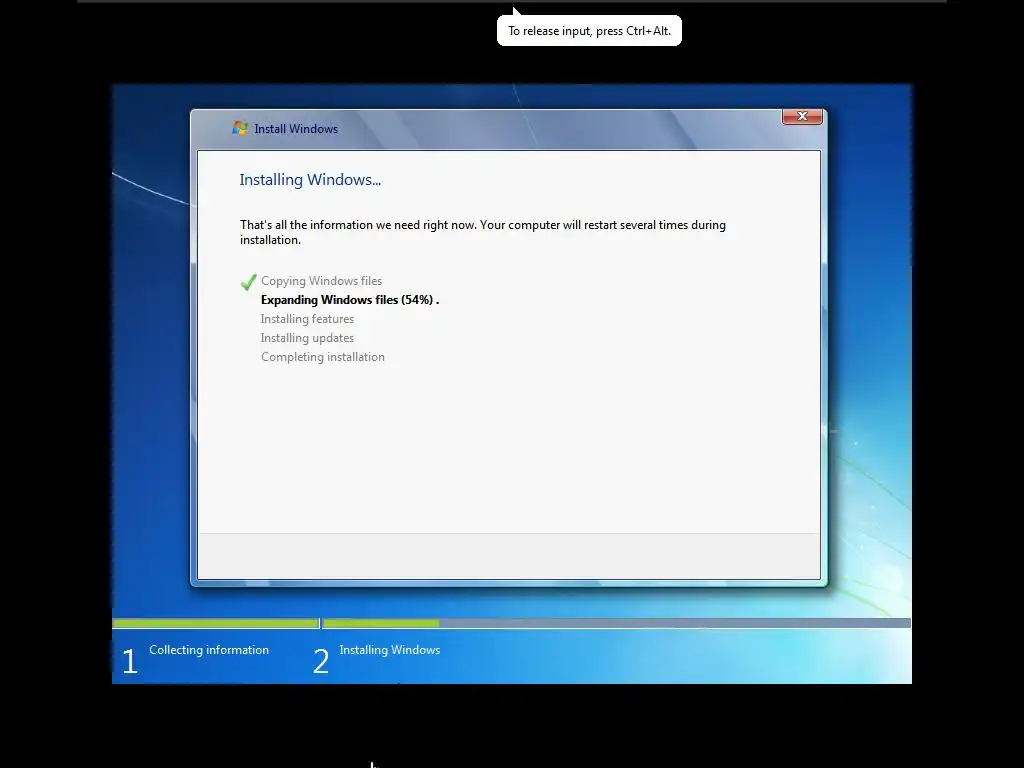Click the green checkmark beside Copying Windows files
The width and height of the screenshot is (1024, 768).
248,282
